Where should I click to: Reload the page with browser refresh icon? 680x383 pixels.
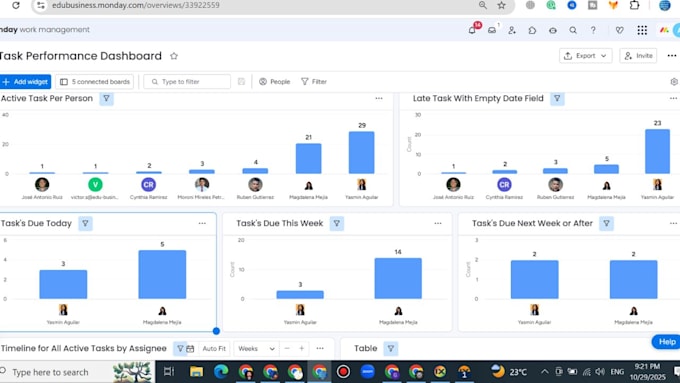(x=16, y=5)
